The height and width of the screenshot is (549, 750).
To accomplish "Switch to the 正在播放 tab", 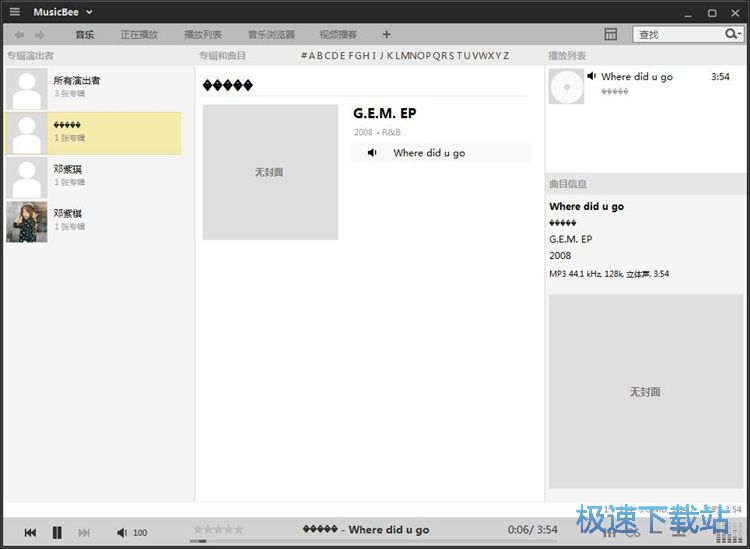I will [x=139, y=34].
